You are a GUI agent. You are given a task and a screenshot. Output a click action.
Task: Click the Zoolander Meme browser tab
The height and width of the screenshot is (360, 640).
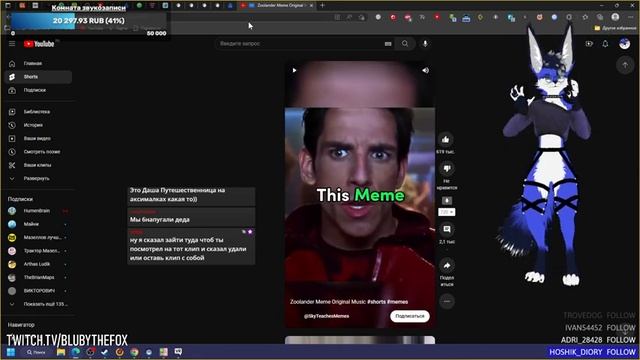tap(278, 5)
